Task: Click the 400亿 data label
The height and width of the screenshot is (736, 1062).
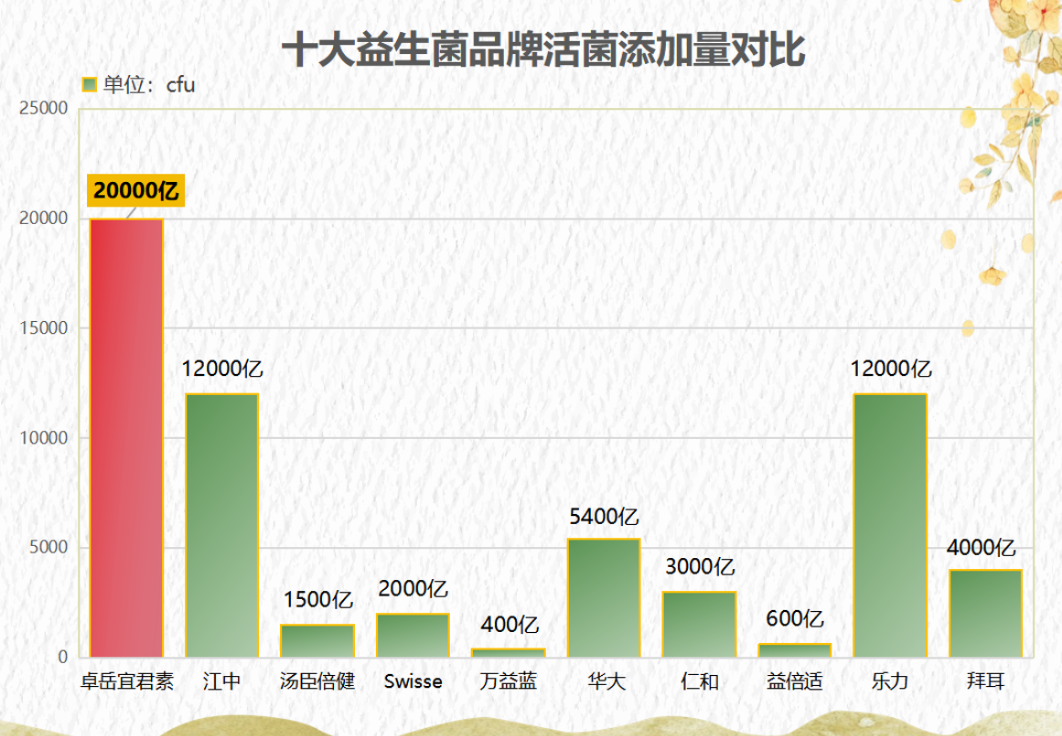Action: pyautogui.click(x=509, y=624)
